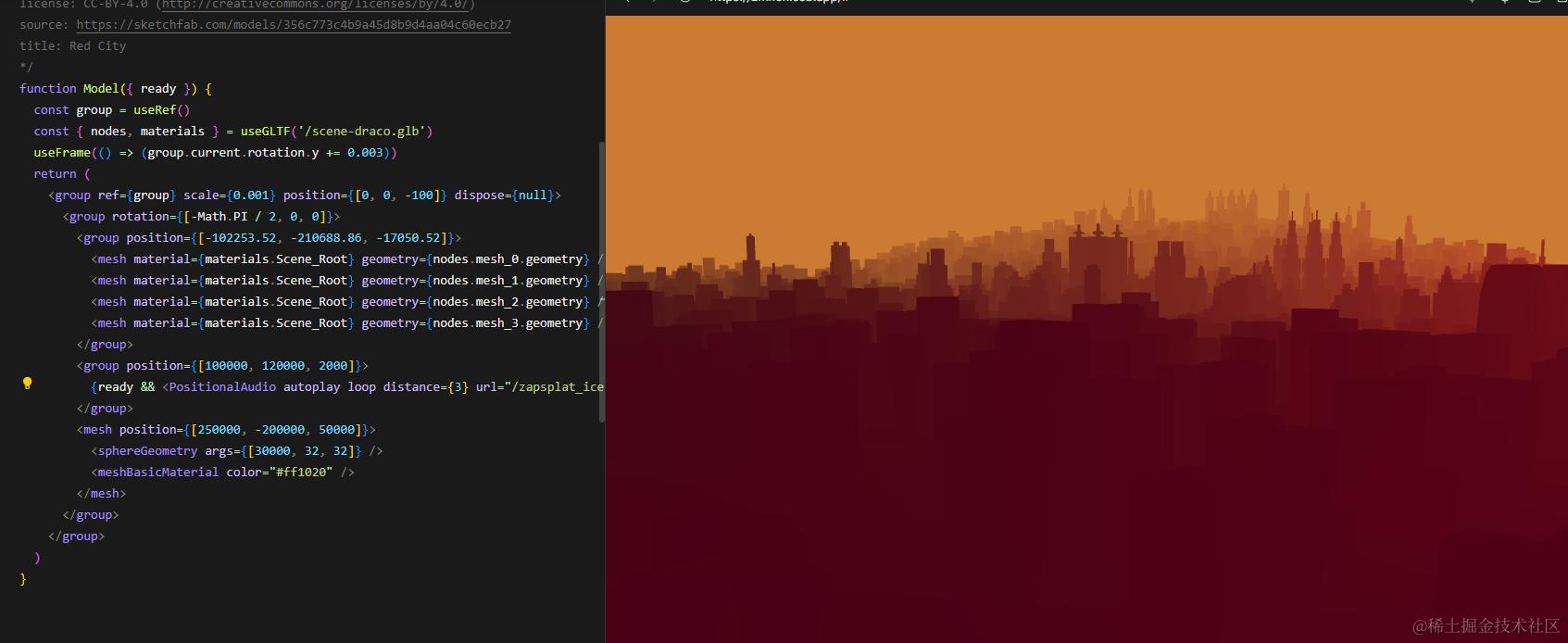Click the '#ff1020' color string
The image size is (1568, 643).
(x=301, y=473)
